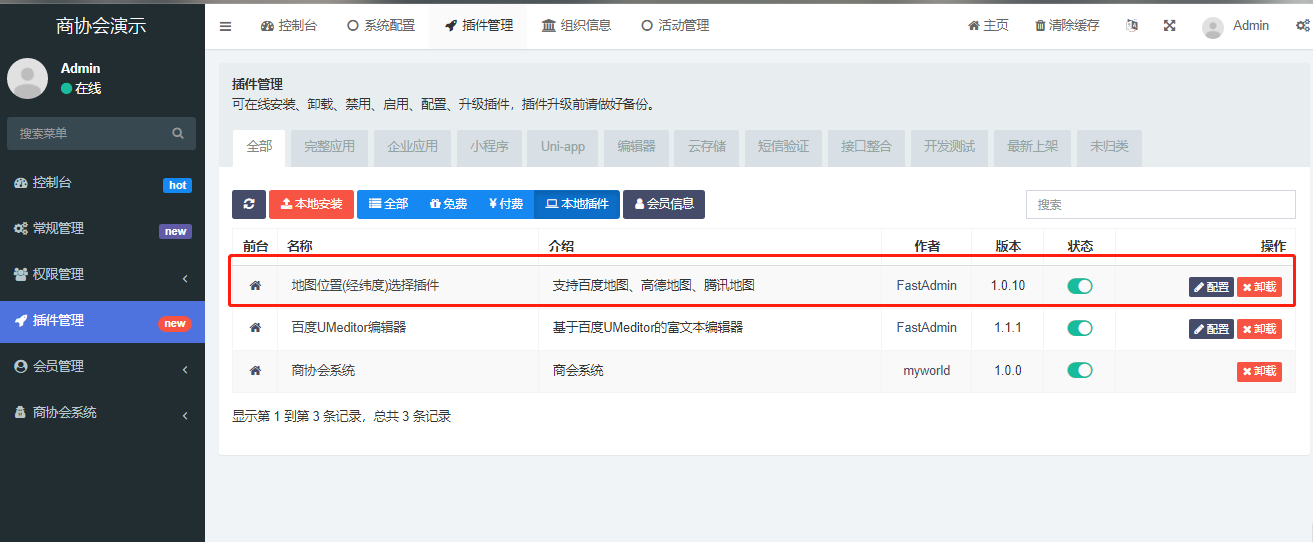Focus the plugin 搜索 input field
Screen dimensions: 1313x542
coord(1160,204)
